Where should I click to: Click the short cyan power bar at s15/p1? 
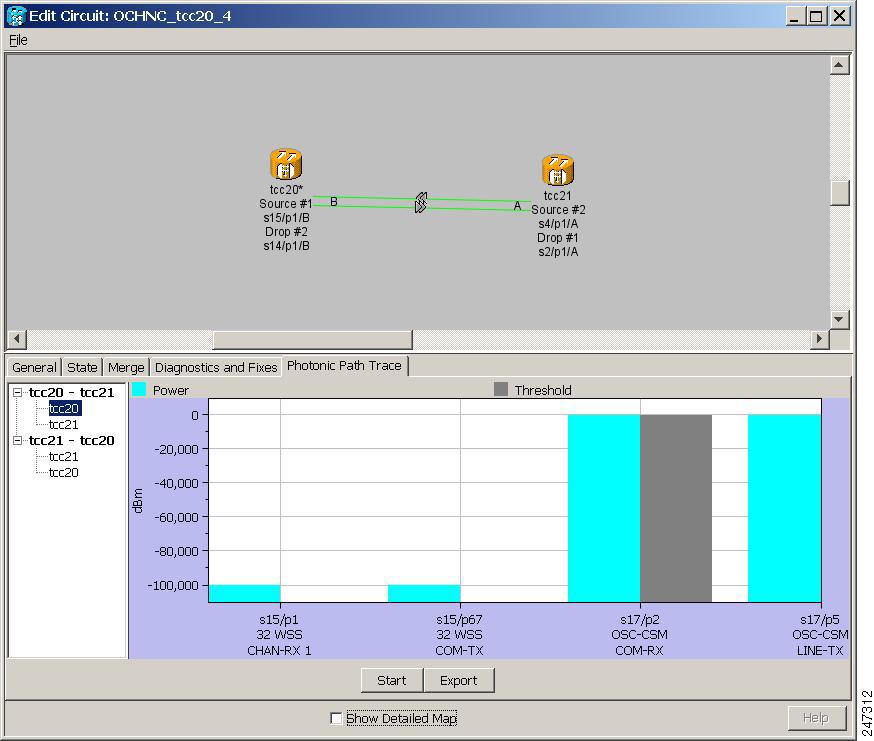245,593
